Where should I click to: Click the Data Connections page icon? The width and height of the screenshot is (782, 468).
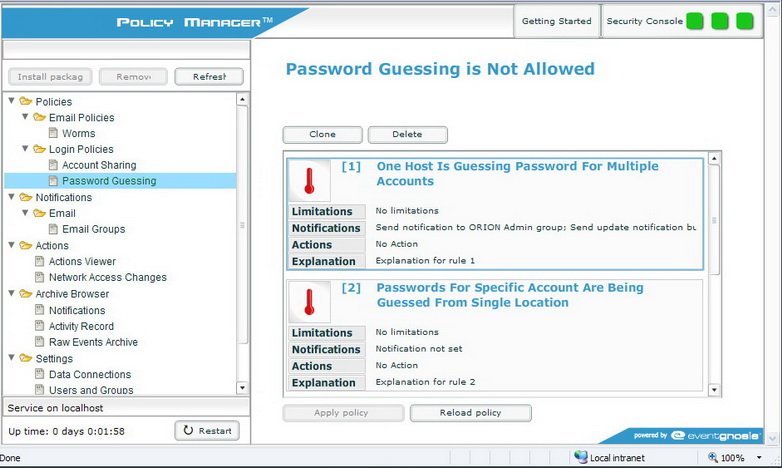point(39,374)
